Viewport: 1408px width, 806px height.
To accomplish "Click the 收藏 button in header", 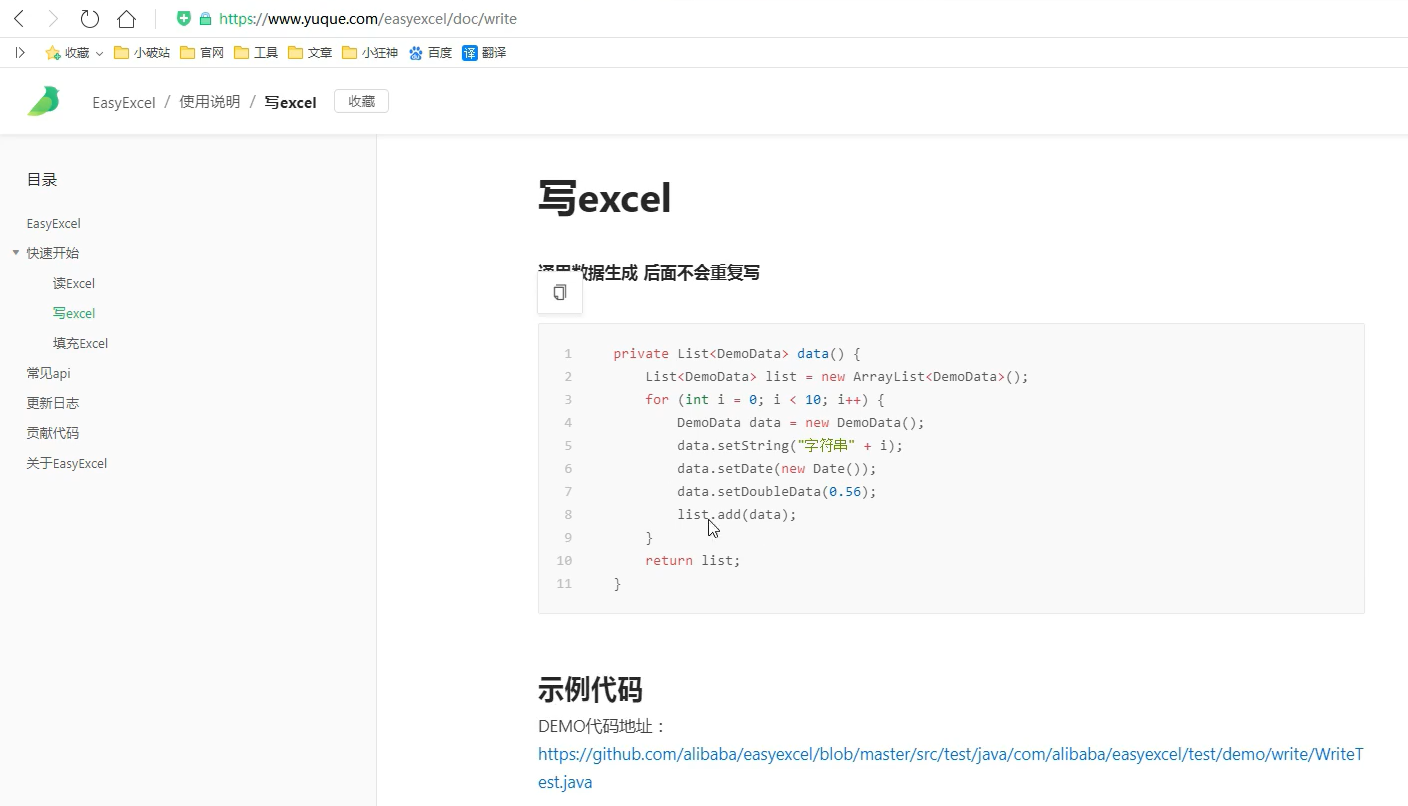I will coord(361,101).
